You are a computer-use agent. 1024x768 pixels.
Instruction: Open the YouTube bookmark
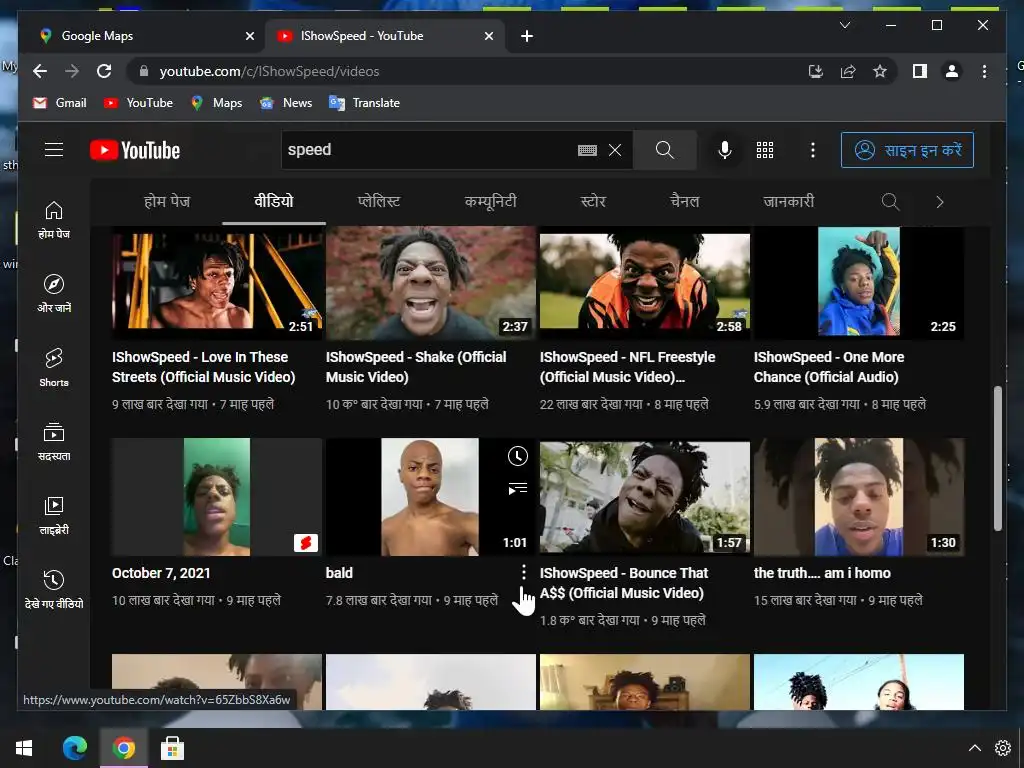[x=138, y=103]
